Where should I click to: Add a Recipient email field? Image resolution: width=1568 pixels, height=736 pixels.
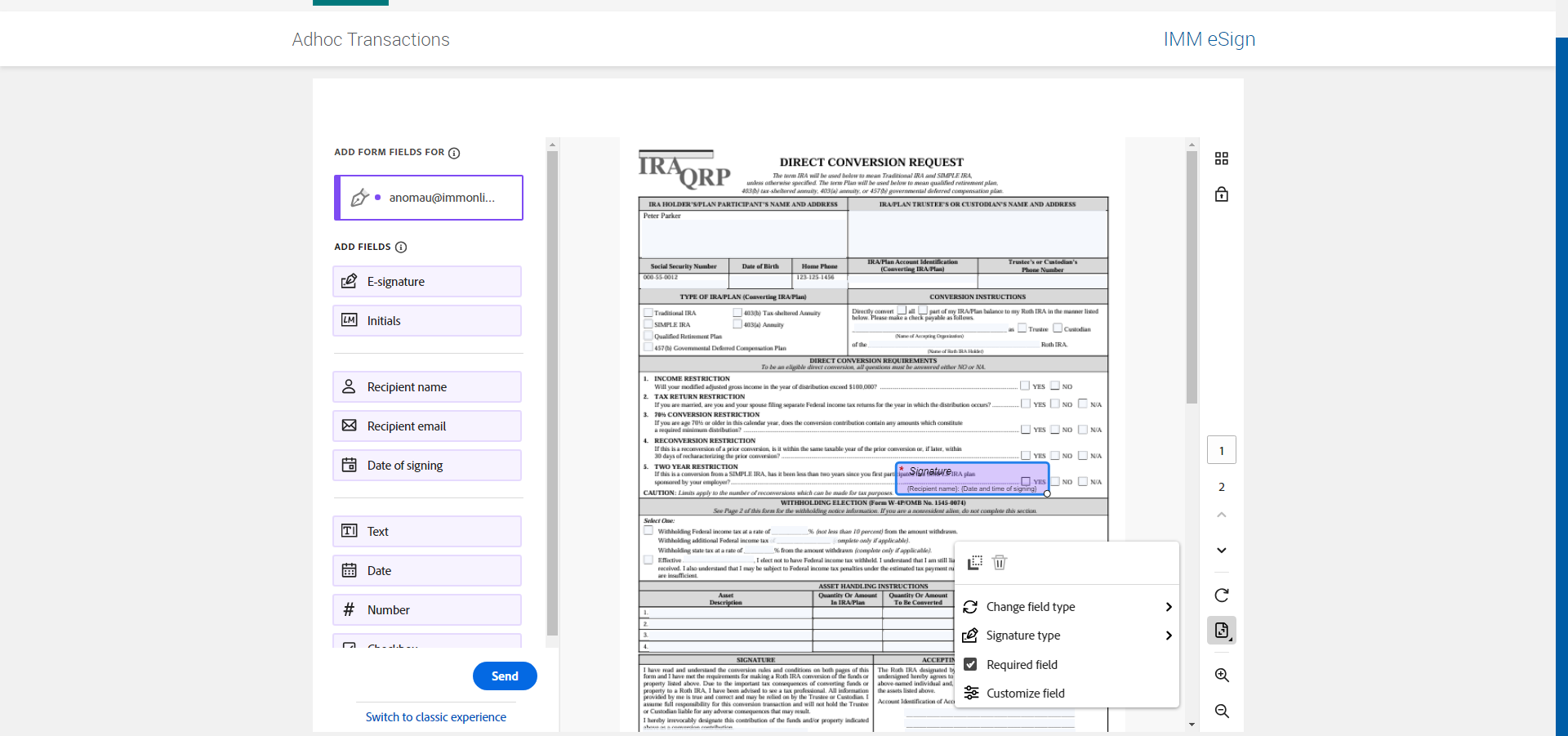427,426
